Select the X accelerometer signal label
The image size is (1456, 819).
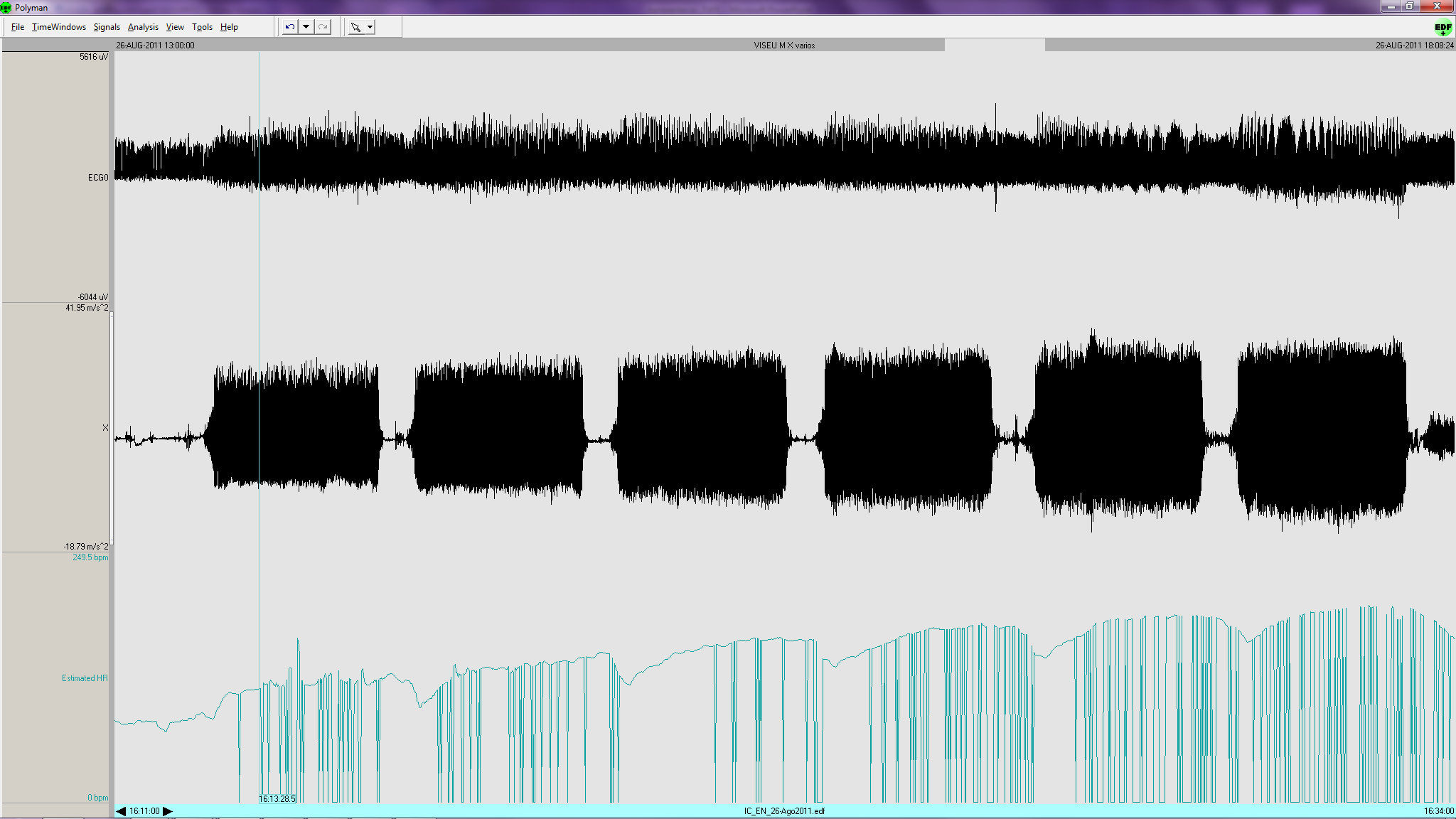click(x=105, y=428)
